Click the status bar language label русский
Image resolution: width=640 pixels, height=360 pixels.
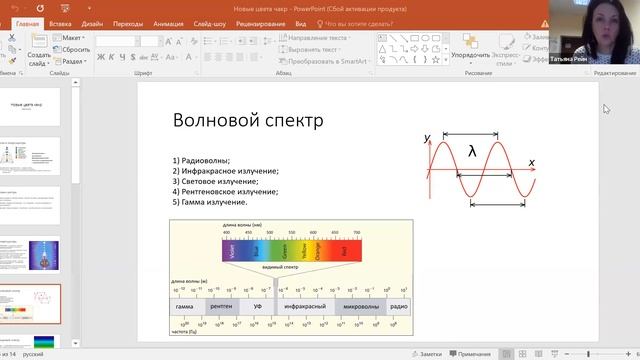[x=33, y=354]
